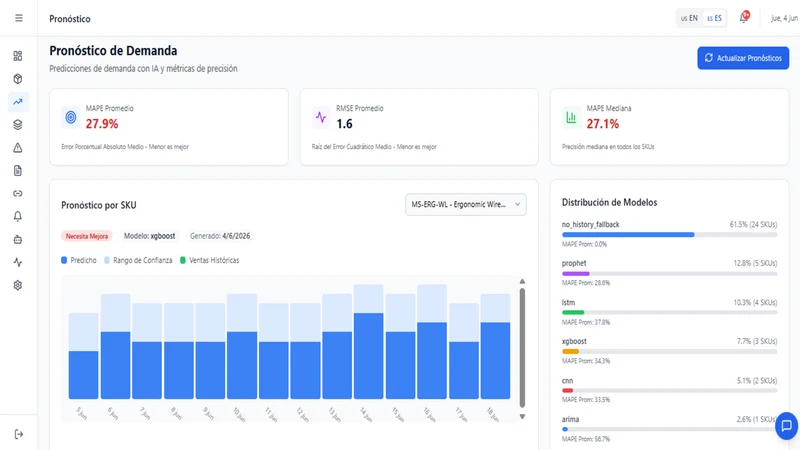Click the 27.9% MAPE Promedio value
This screenshot has width=800, height=450.
tap(102, 124)
